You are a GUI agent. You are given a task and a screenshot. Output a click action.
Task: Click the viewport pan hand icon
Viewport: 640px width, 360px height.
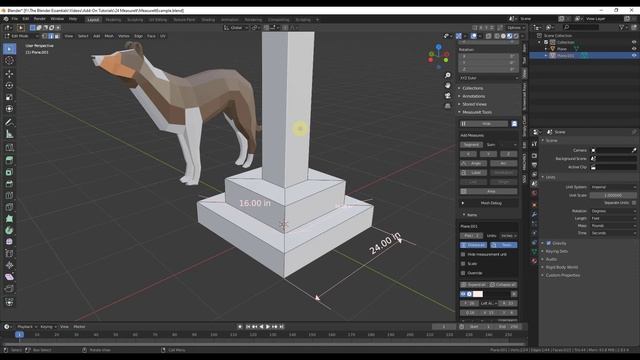click(x=448, y=85)
